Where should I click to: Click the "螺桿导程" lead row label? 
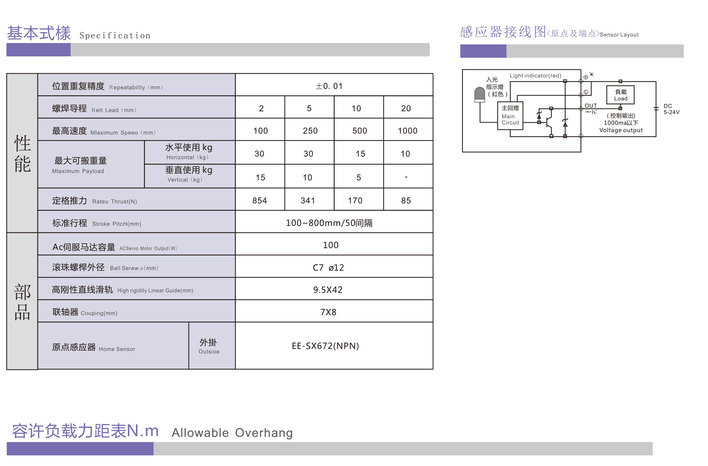[x=94, y=108]
